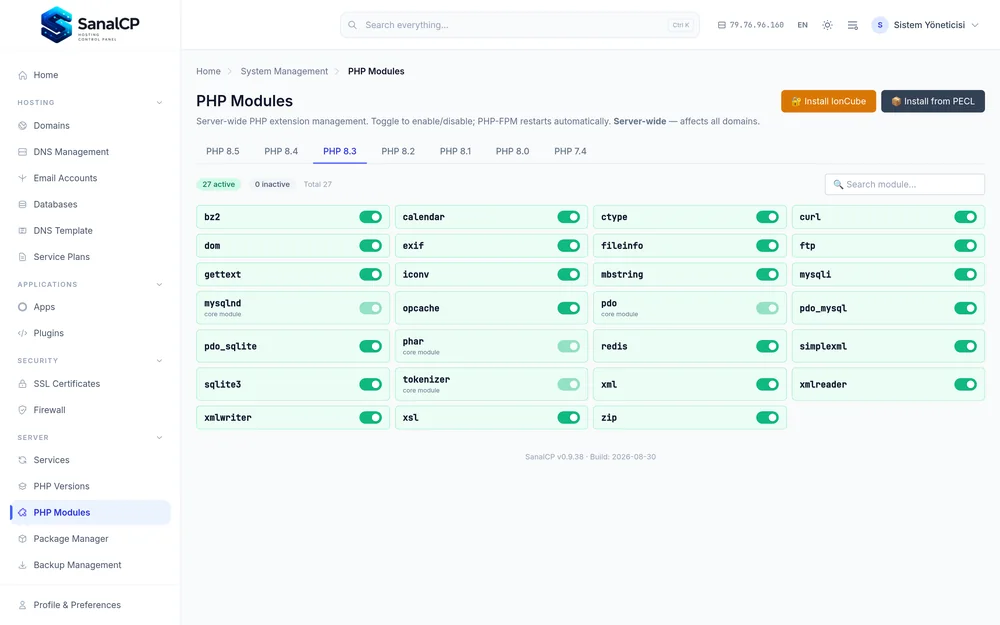Toggle the pdo_mysql module

965,308
